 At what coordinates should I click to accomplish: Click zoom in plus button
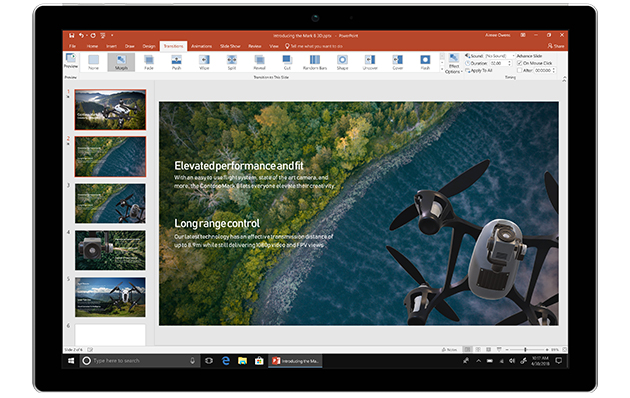click(x=547, y=350)
